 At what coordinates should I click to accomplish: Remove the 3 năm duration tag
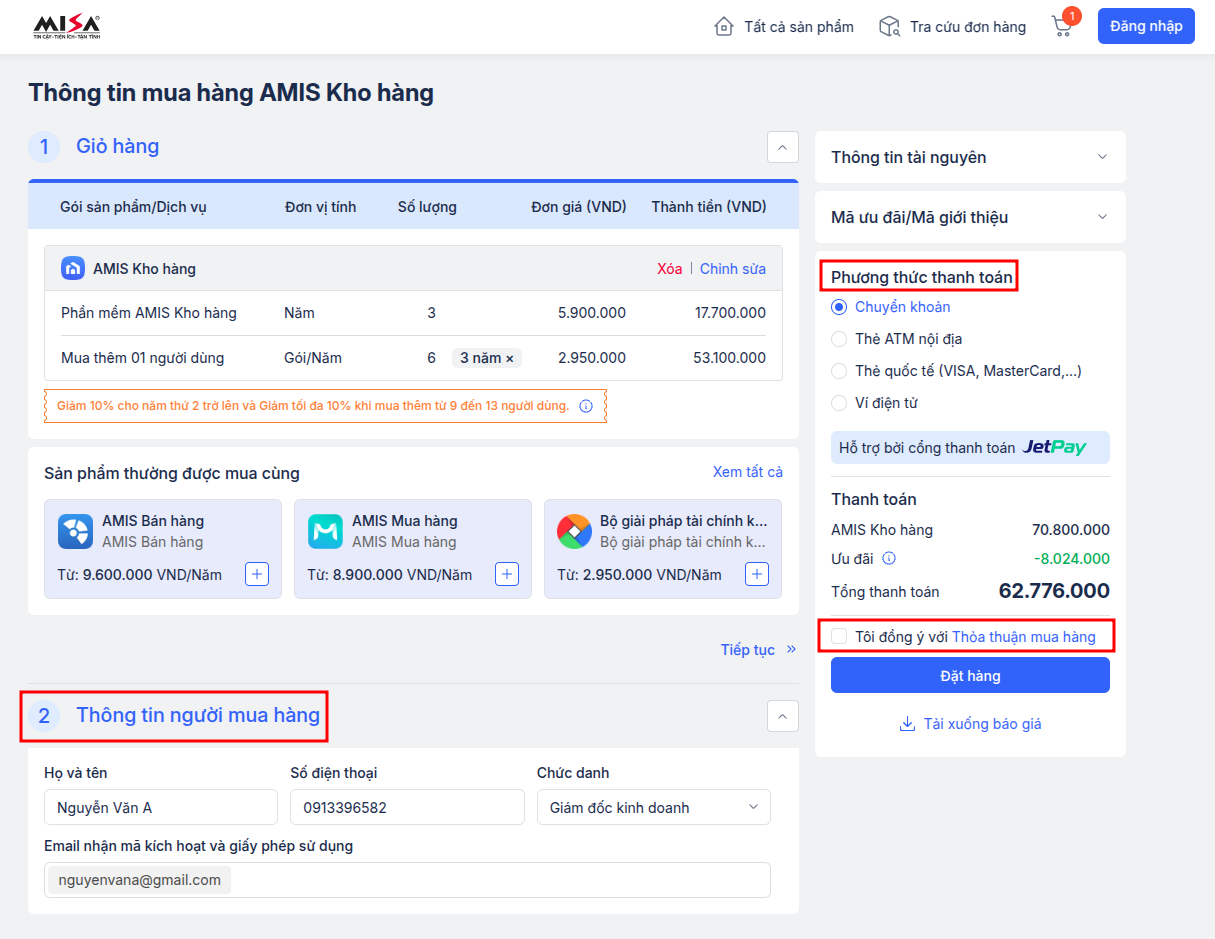pos(509,358)
